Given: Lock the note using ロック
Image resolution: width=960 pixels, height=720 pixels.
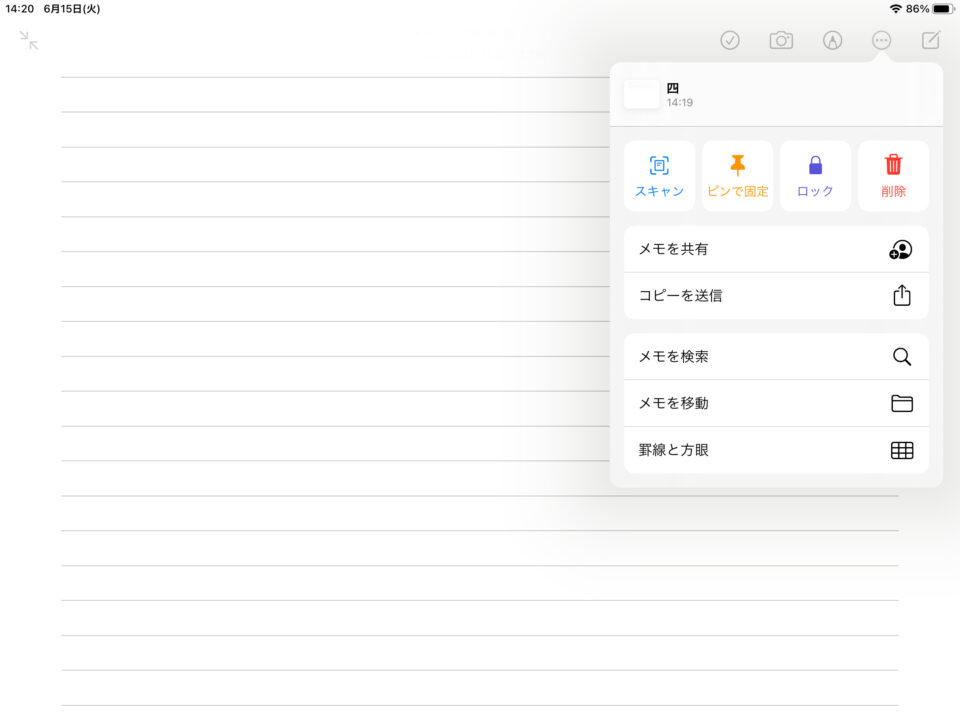Looking at the screenshot, I should tap(815, 176).
